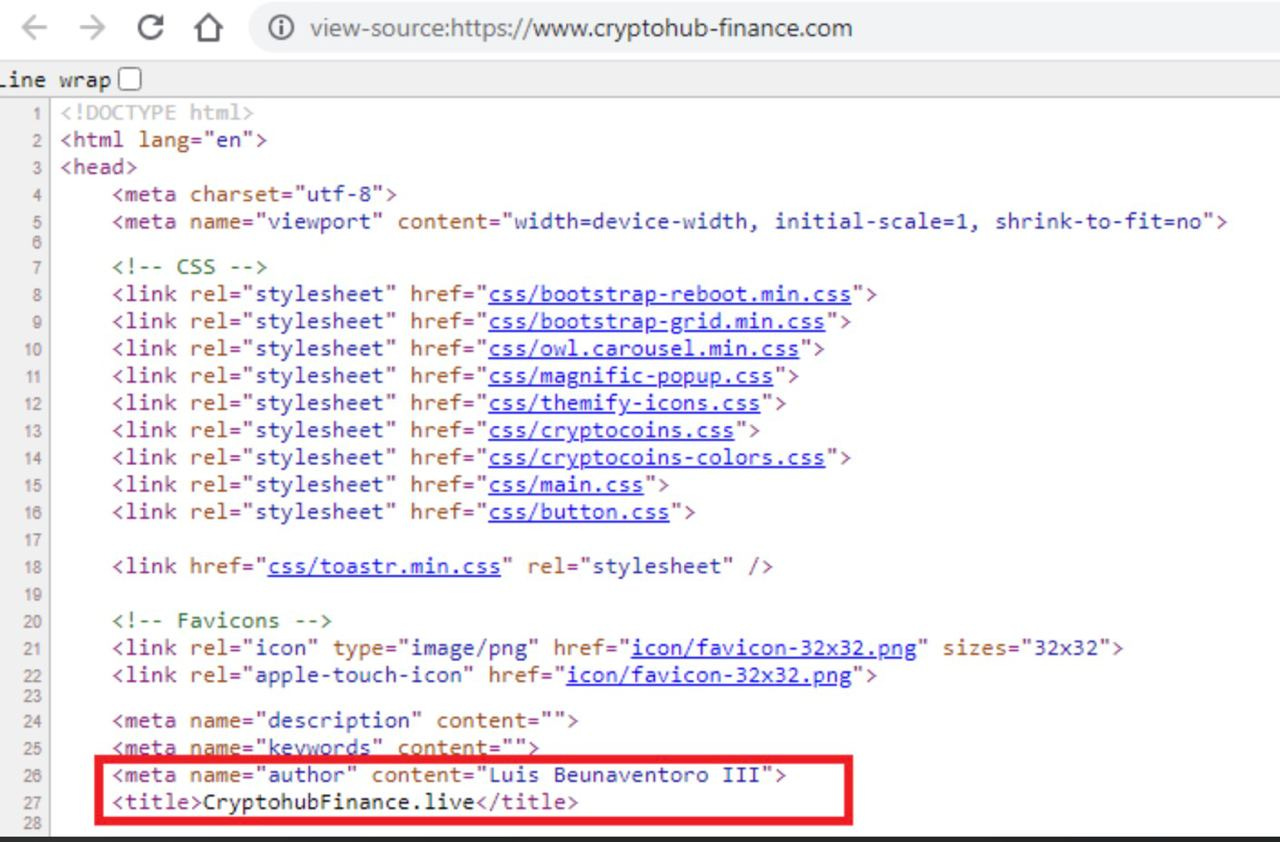Go to the browser home icon

tap(208, 28)
